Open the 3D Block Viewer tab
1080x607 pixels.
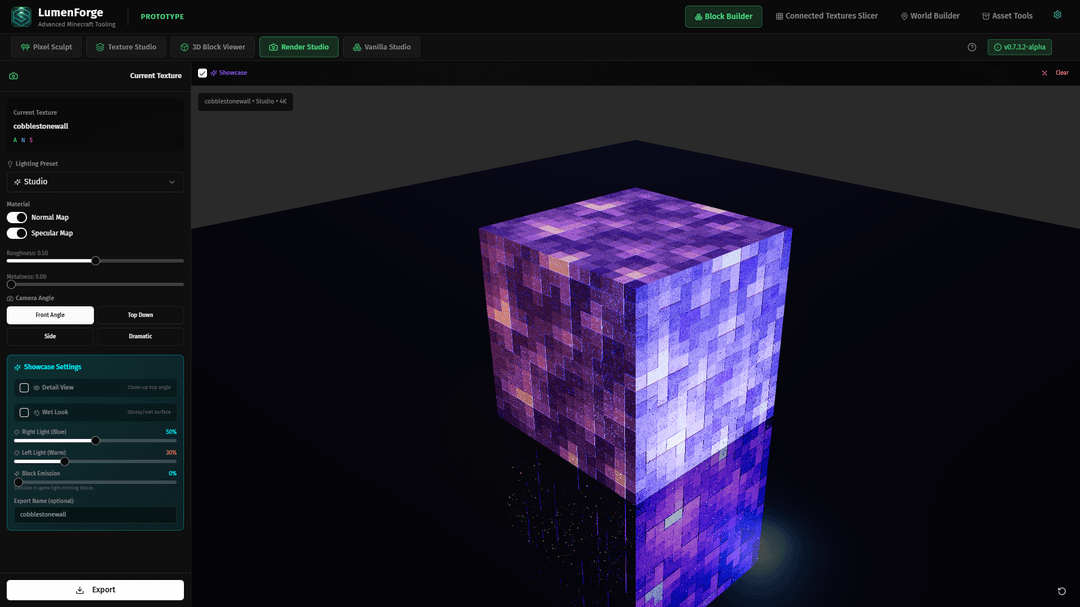coord(212,47)
